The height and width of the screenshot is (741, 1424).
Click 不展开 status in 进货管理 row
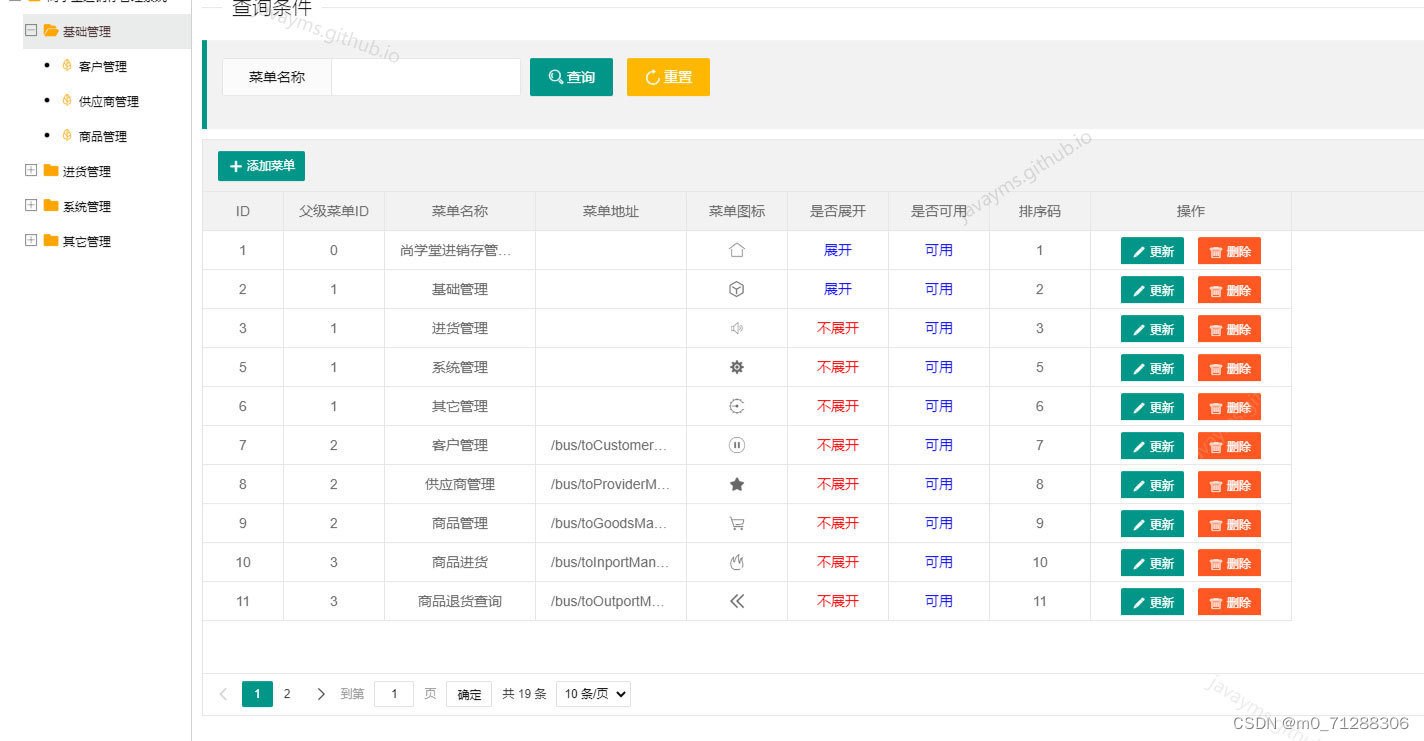[838, 328]
